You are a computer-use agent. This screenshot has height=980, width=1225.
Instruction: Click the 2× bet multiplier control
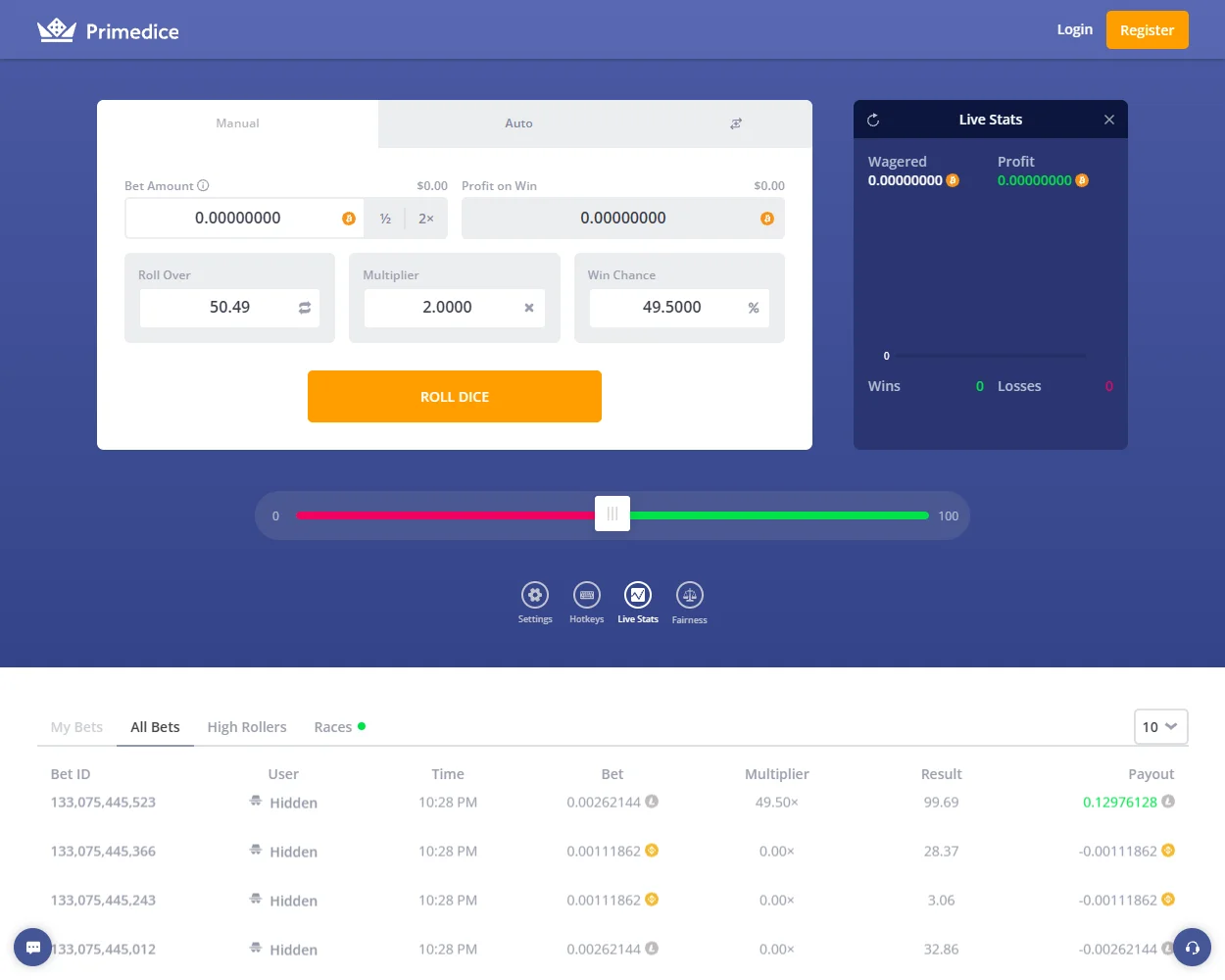(x=425, y=218)
